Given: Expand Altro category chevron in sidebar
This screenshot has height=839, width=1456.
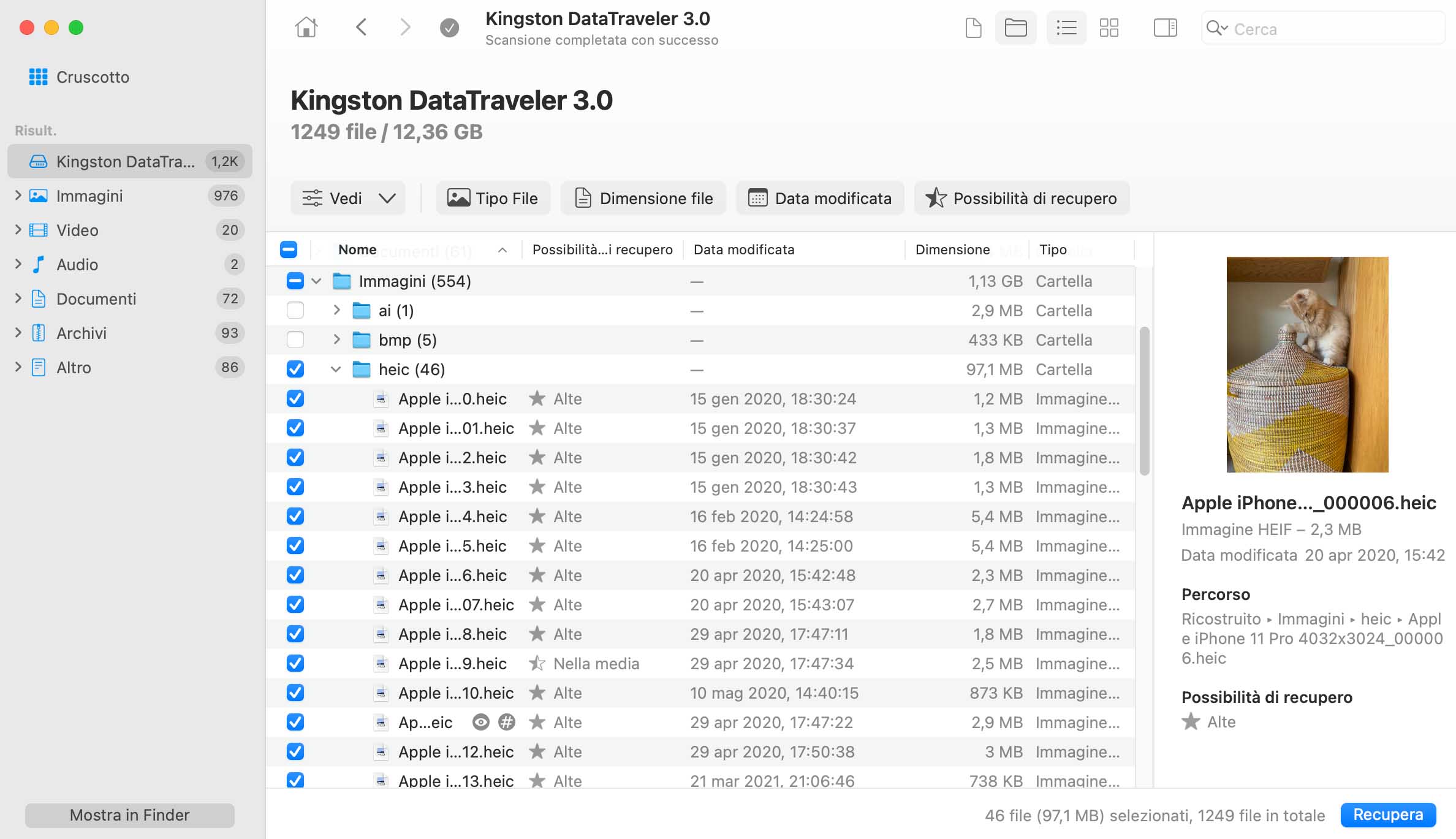Looking at the screenshot, I should tap(18, 367).
